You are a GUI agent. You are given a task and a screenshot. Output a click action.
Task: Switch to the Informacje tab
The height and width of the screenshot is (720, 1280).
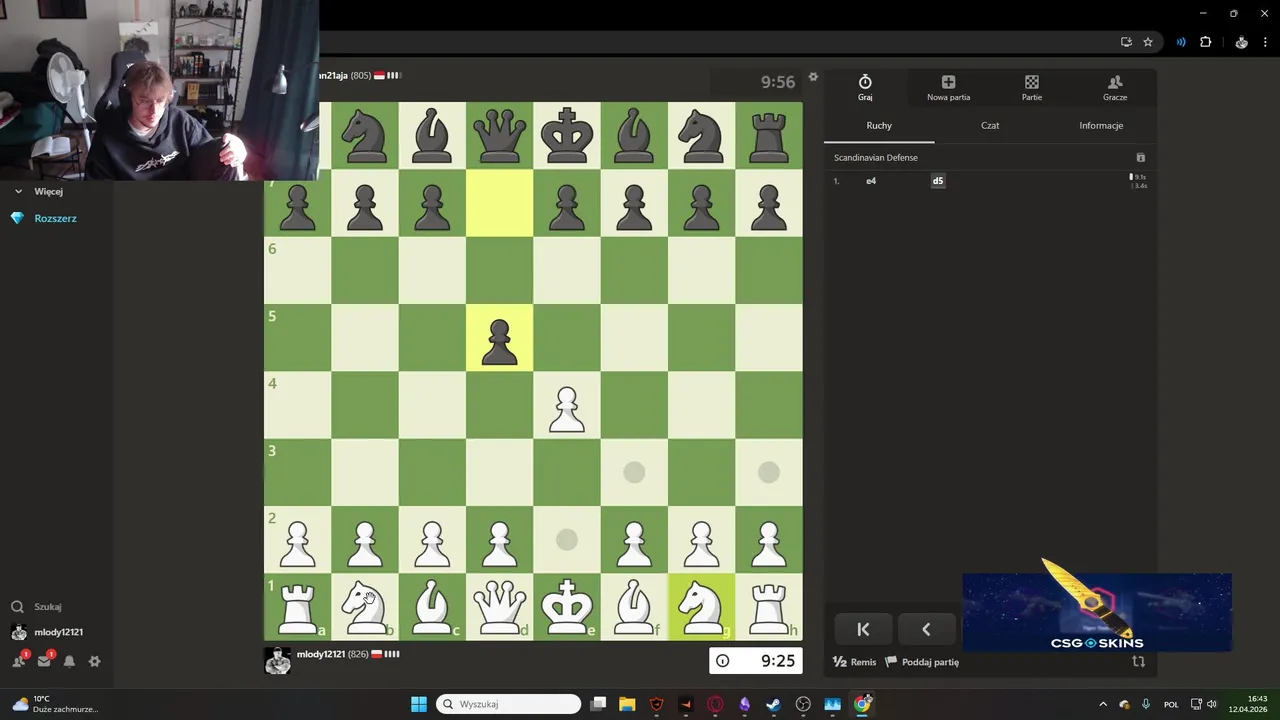pyautogui.click(x=1101, y=125)
